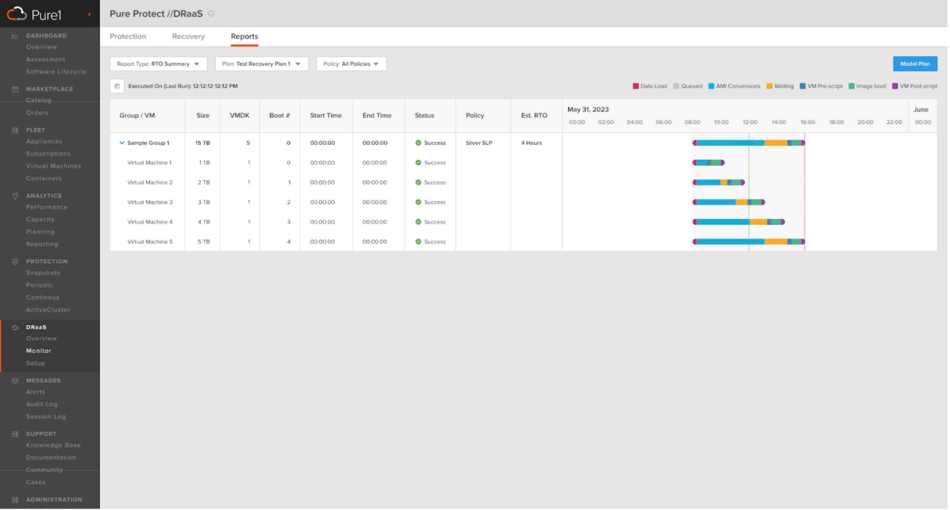Open Performance under Analytics
Image resolution: width=950 pixels, height=510 pixels.
pos(47,207)
